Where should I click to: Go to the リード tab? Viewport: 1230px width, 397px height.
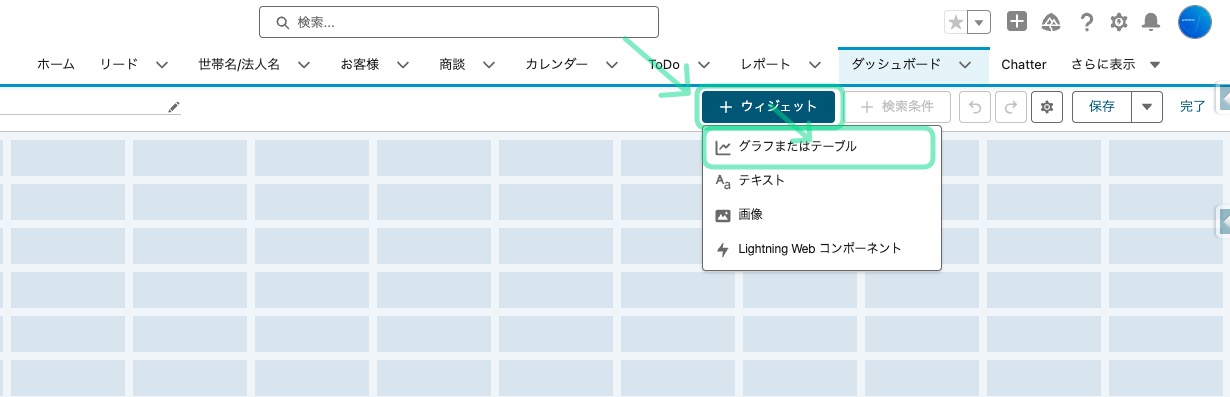119,64
